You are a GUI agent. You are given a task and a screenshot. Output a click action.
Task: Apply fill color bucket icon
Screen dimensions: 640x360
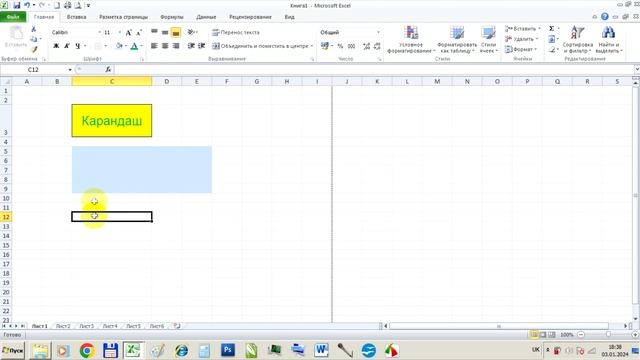pos(119,46)
